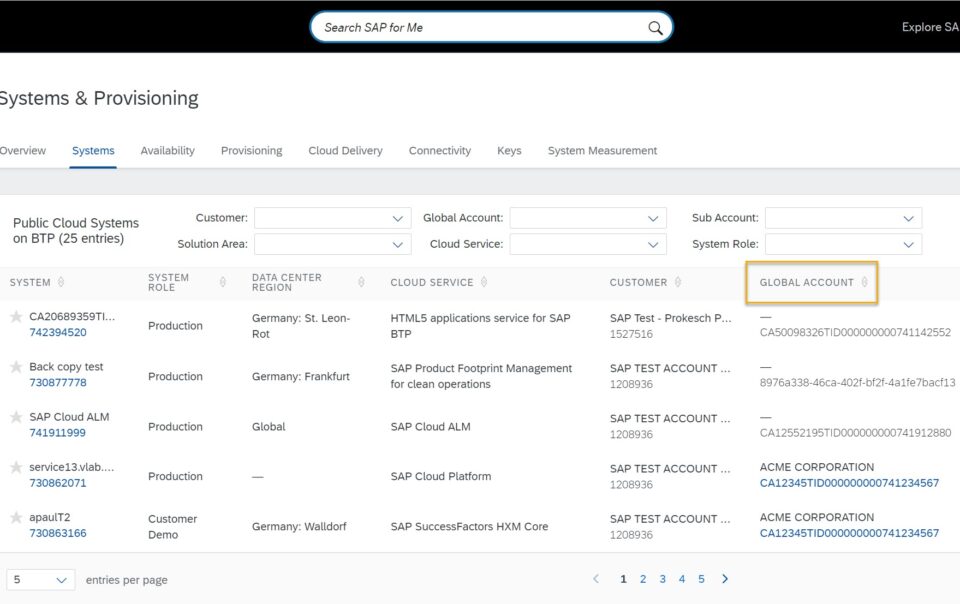Open the Customer filter dropdown

[x=332, y=218]
